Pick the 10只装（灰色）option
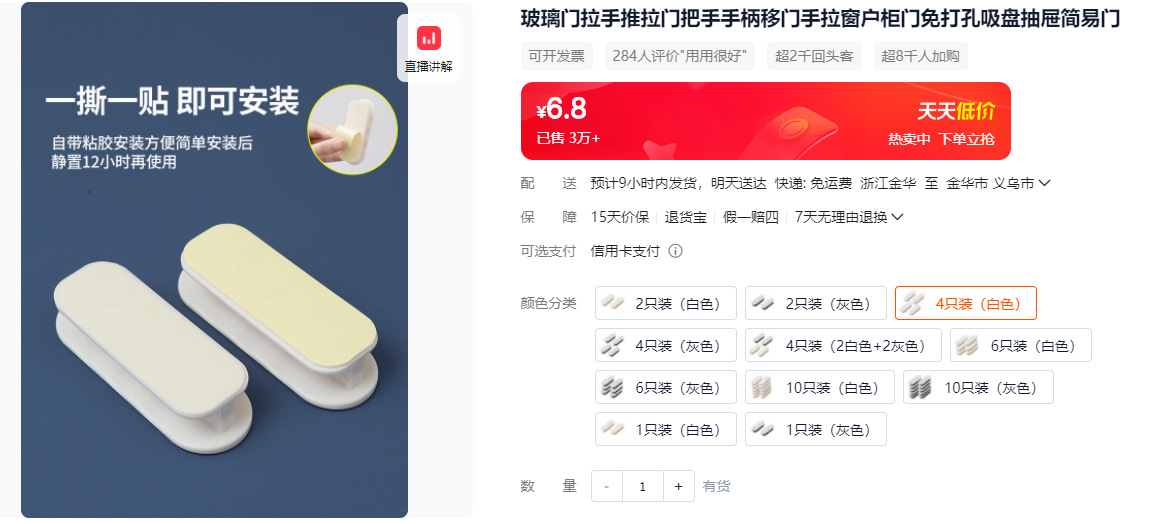The height and width of the screenshot is (524, 1149). coord(978,387)
